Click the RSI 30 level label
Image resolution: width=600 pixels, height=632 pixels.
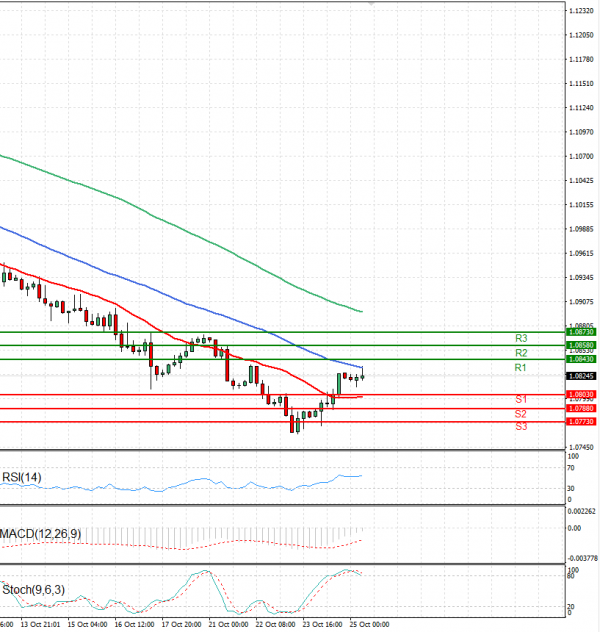571,489
